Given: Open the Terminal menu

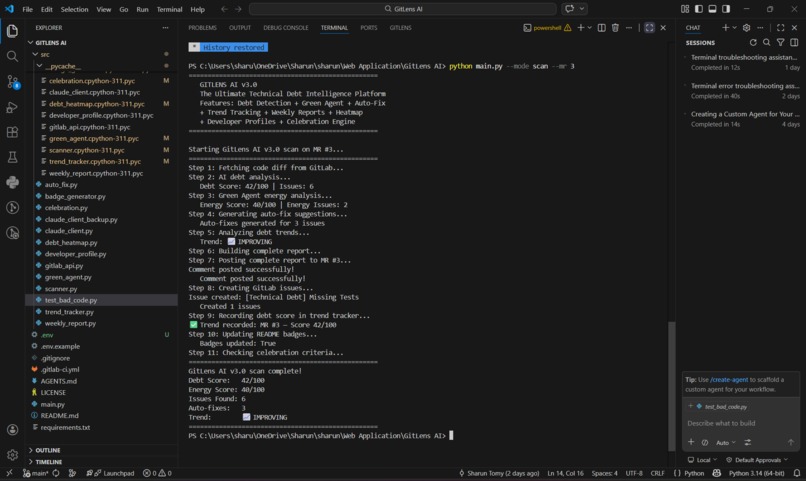Looking at the screenshot, I should 169,9.
